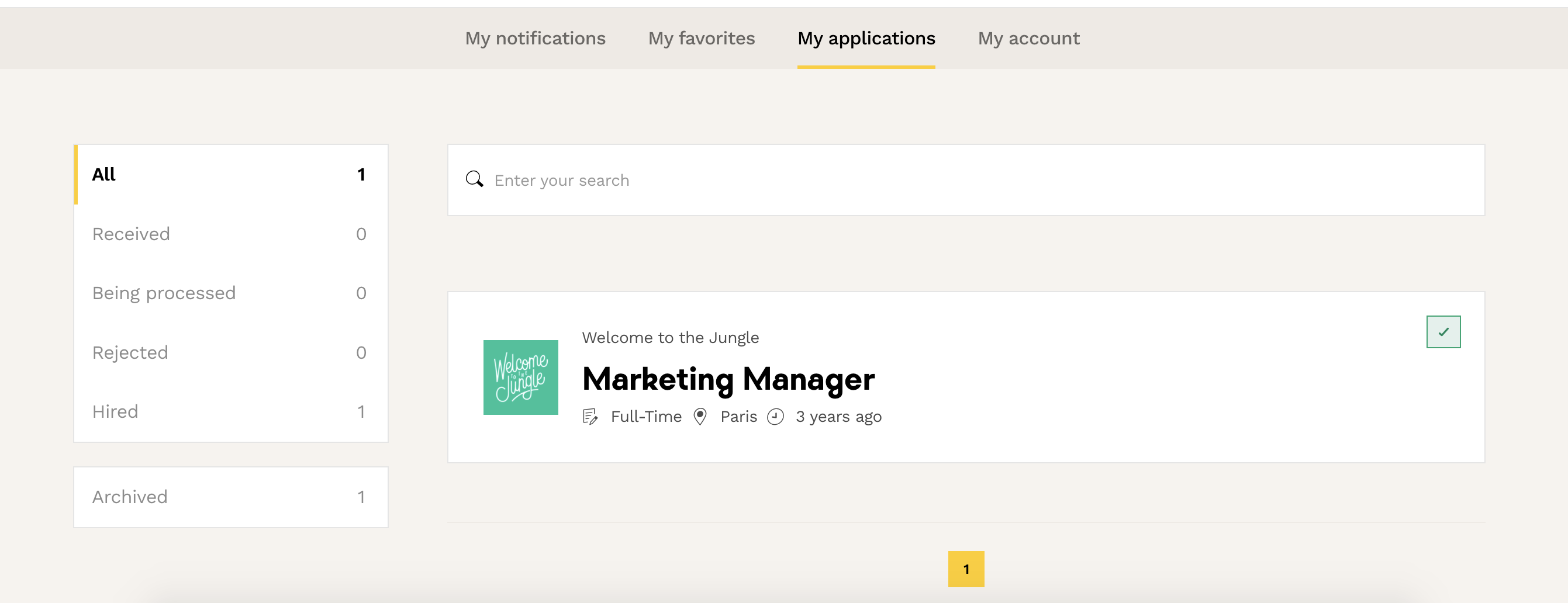Viewport: 1568px width, 603px height.
Task: Click the Paris location pin icon
Action: (x=700, y=417)
